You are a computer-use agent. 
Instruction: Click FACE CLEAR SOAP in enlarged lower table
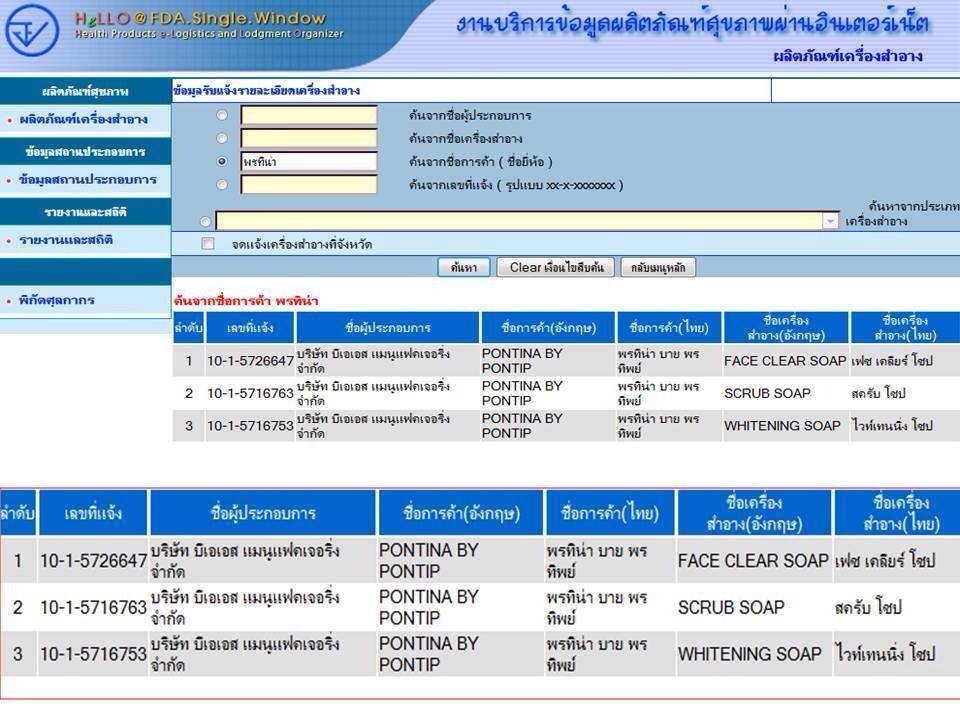752,561
